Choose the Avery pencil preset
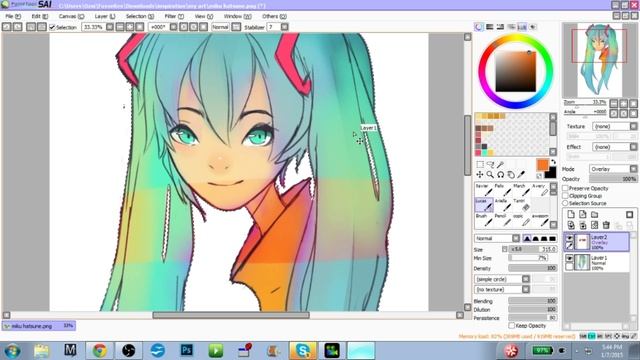Viewport: 640px width, 360px height. point(540,190)
